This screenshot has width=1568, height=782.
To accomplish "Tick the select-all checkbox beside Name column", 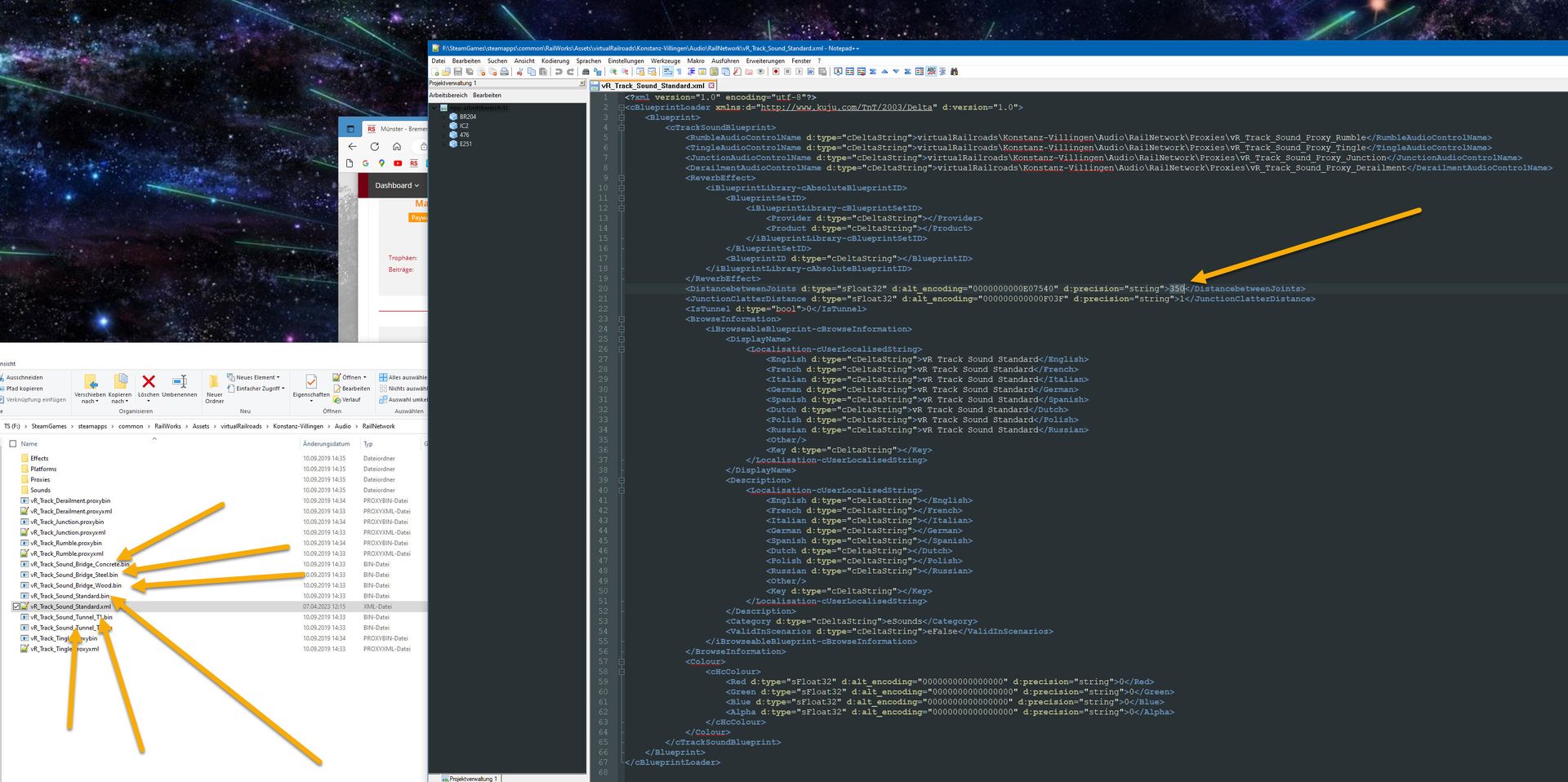I will [12, 444].
